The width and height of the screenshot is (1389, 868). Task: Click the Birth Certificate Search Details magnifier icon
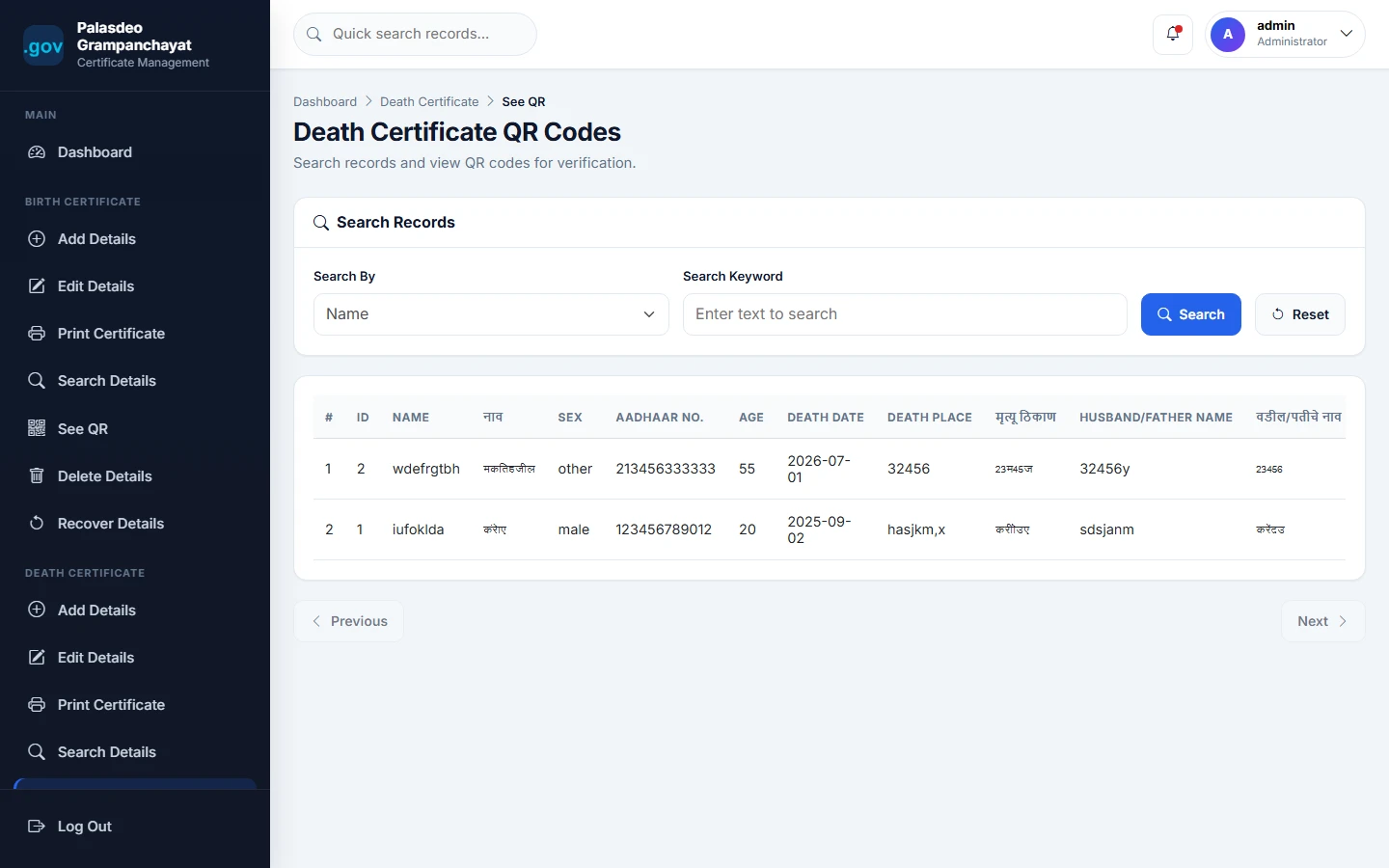(37, 381)
